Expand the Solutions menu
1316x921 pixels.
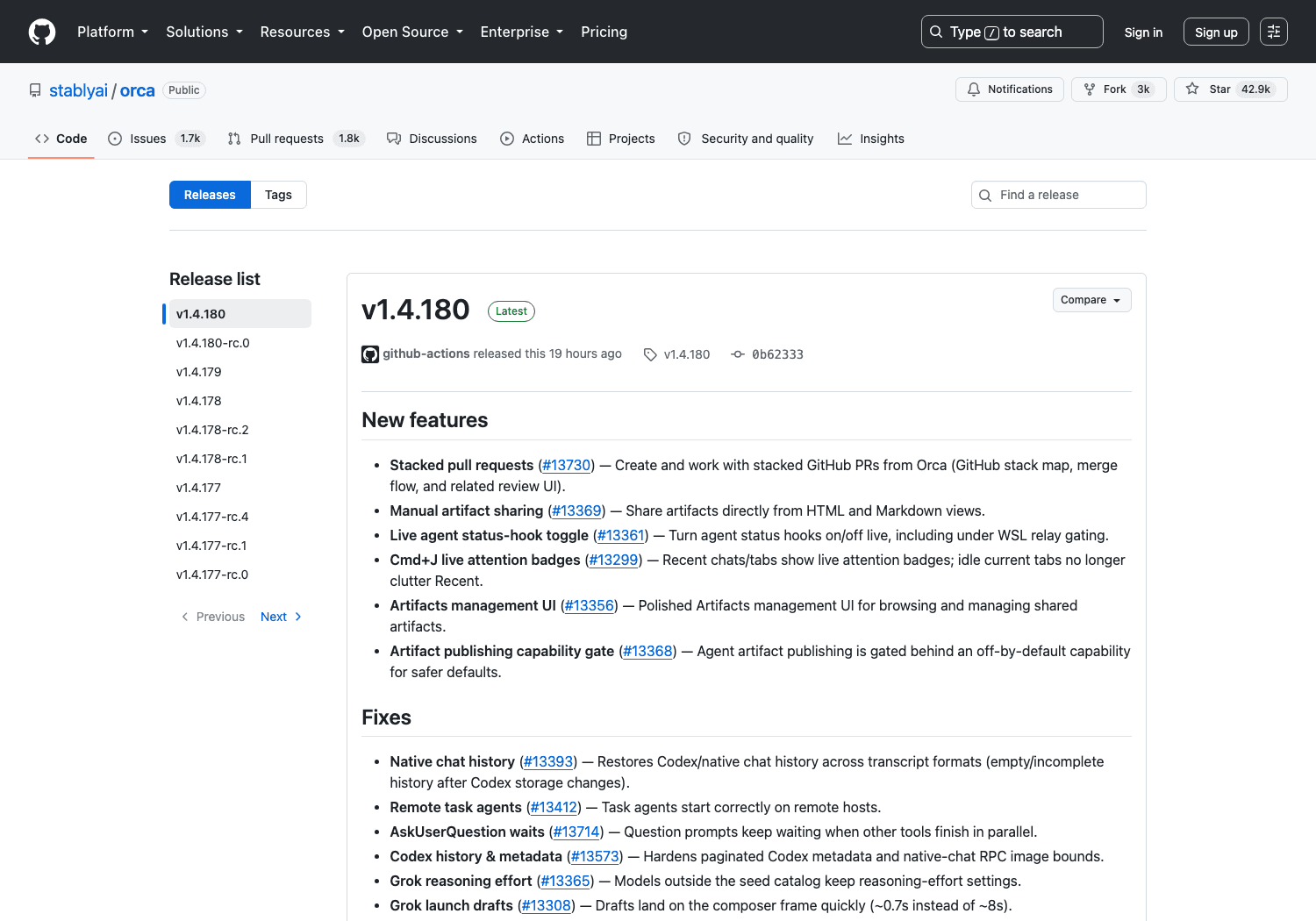coord(204,32)
